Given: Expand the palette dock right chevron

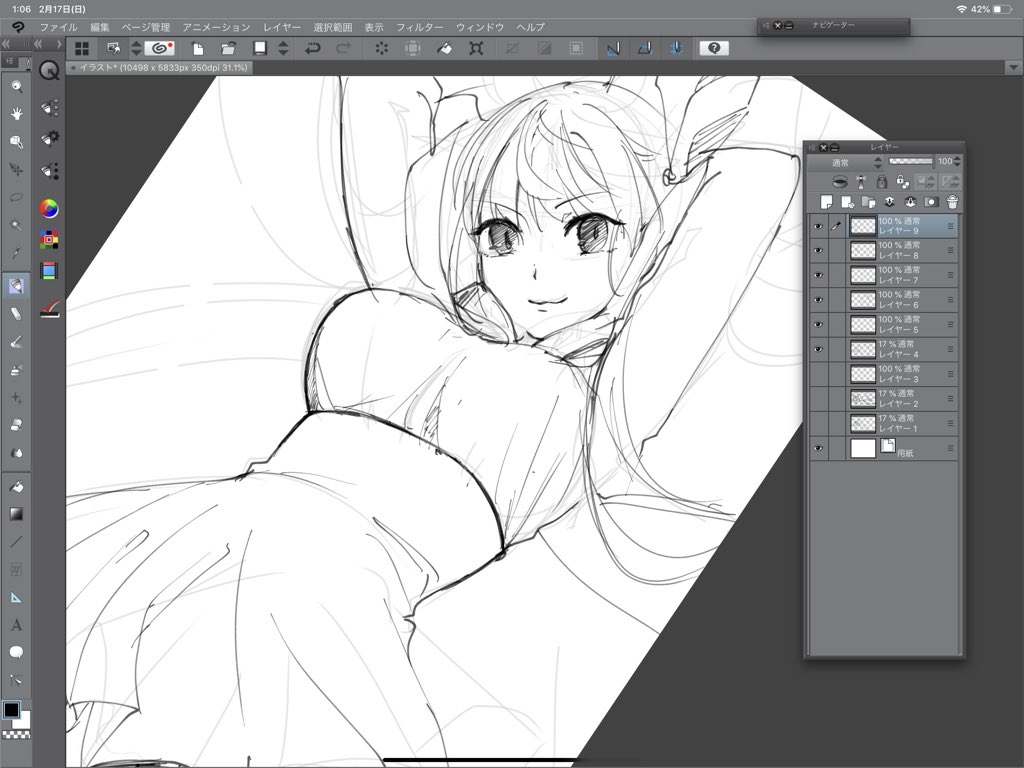Looking at the screenshot, I should [59, 44].
